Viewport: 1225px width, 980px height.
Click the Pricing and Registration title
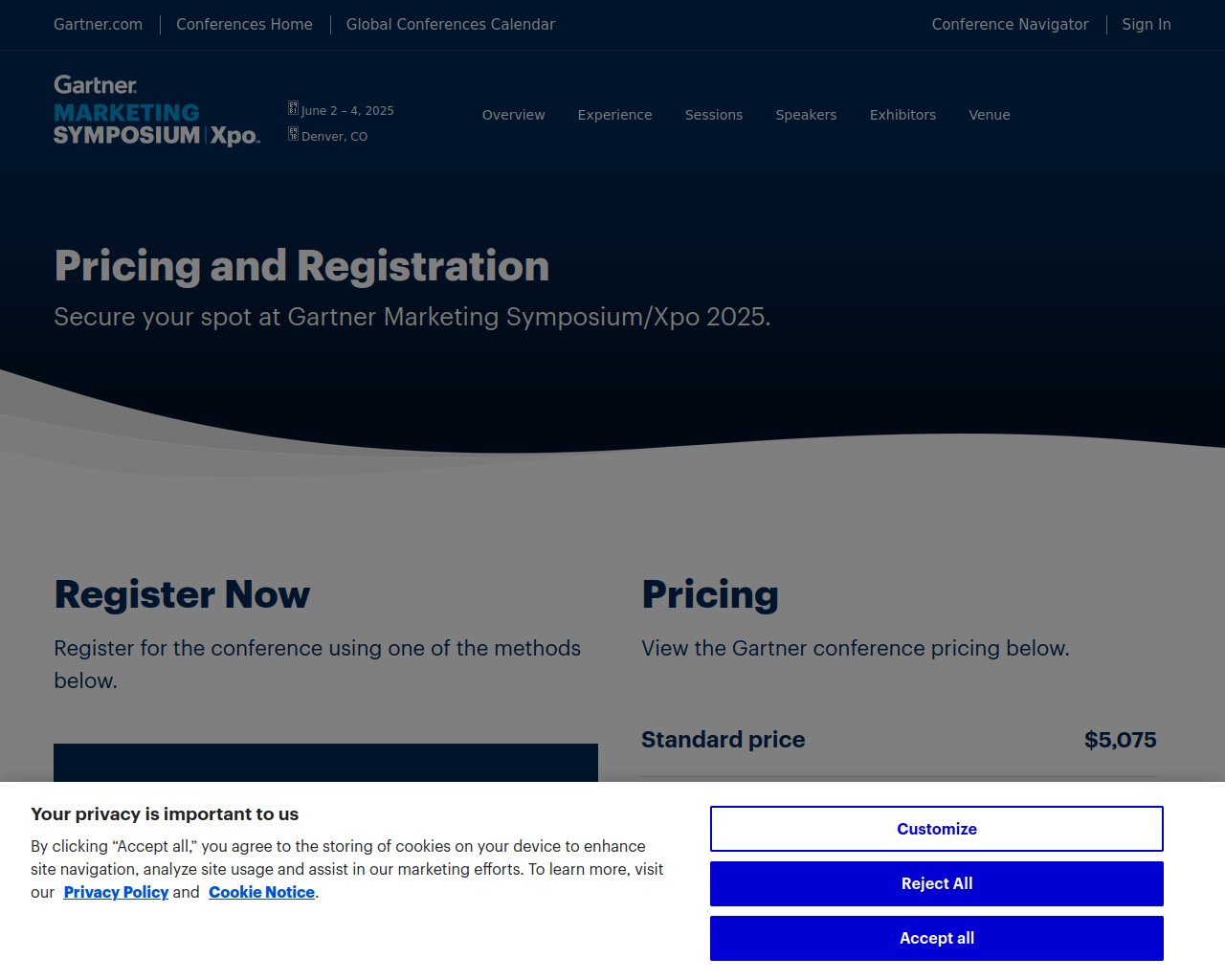[x=301, y=266]
